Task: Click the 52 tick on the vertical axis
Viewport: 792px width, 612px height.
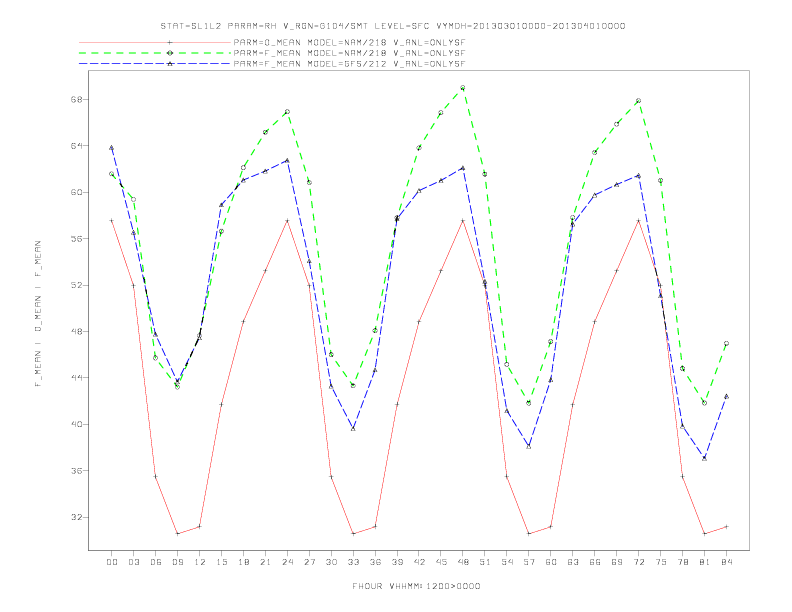Action: (x=77, y=285)
